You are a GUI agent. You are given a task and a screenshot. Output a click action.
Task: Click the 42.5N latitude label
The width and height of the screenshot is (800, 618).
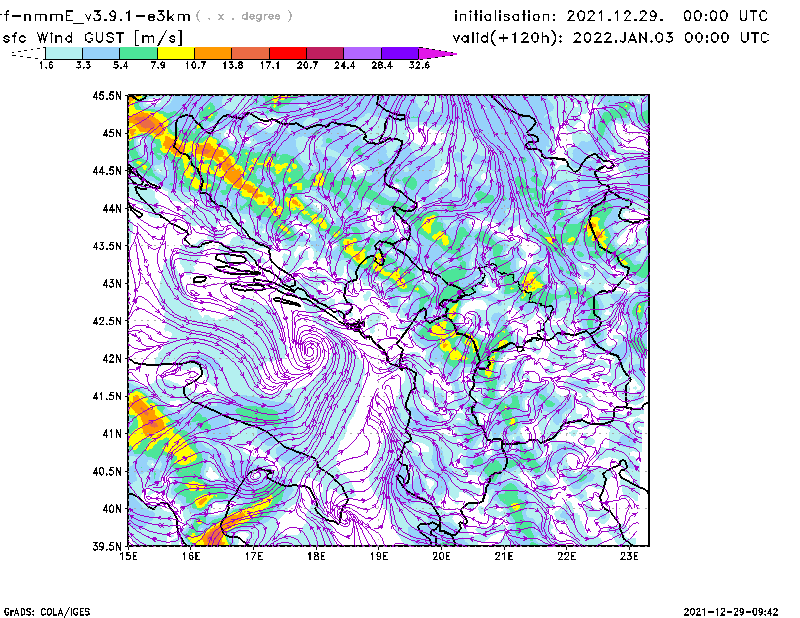[x=107, y=321]
